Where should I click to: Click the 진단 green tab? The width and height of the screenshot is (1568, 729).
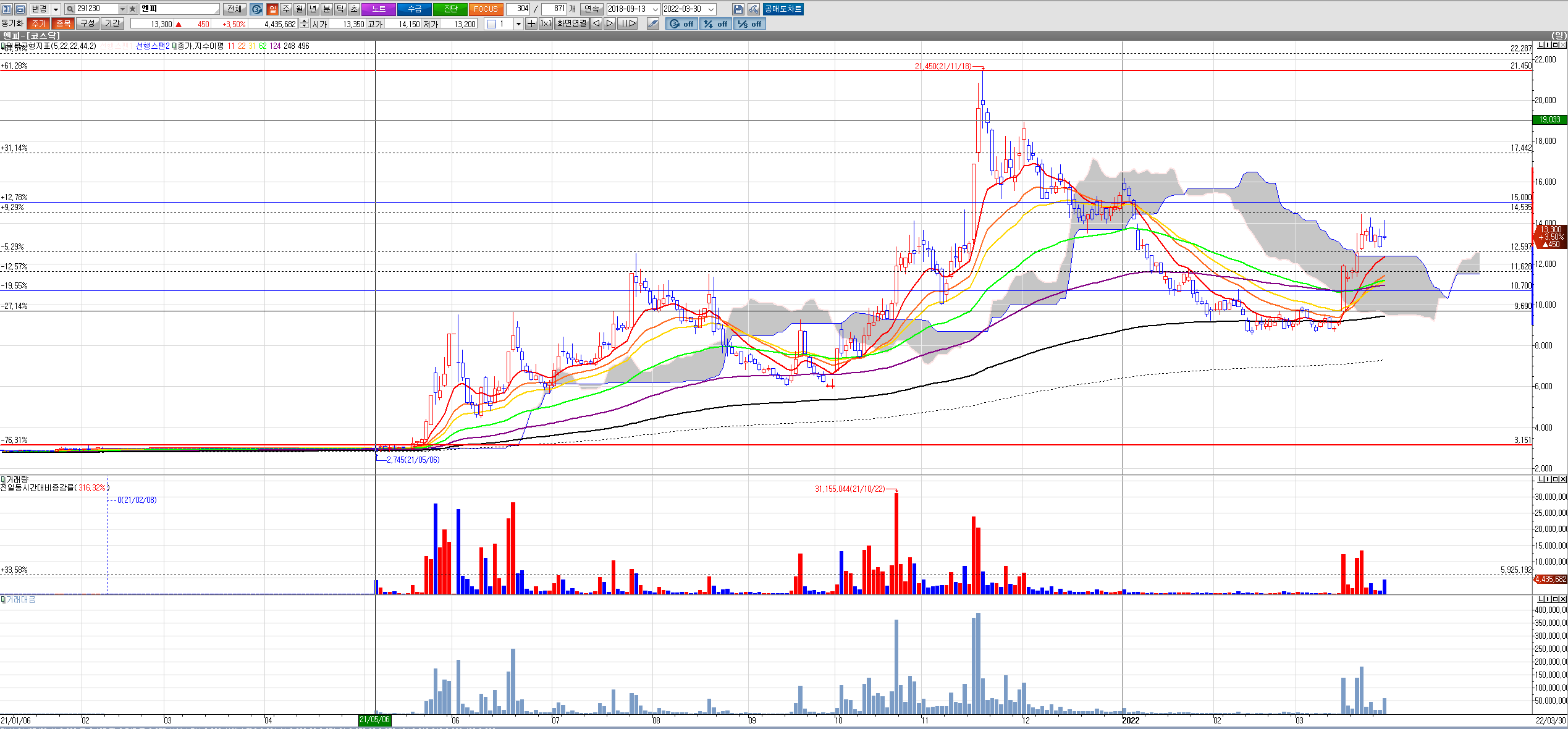point(450,9)
